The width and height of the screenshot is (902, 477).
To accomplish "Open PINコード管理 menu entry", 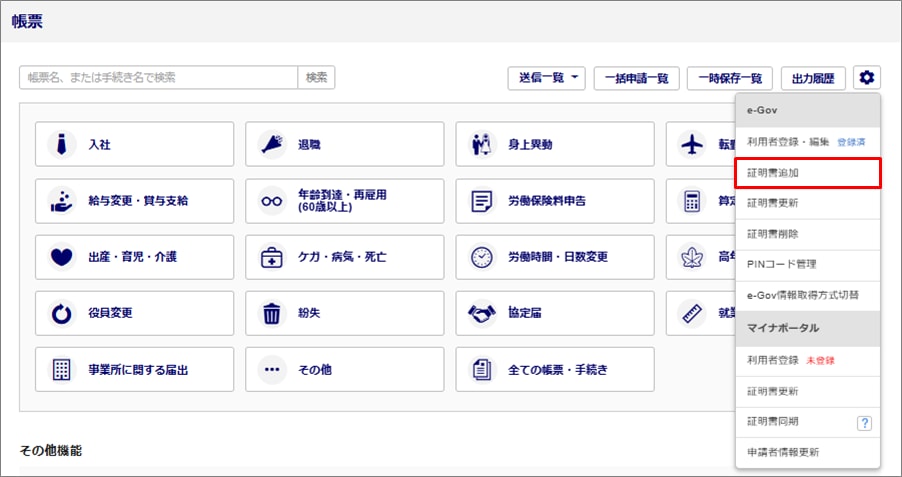I will click(807, 264).
